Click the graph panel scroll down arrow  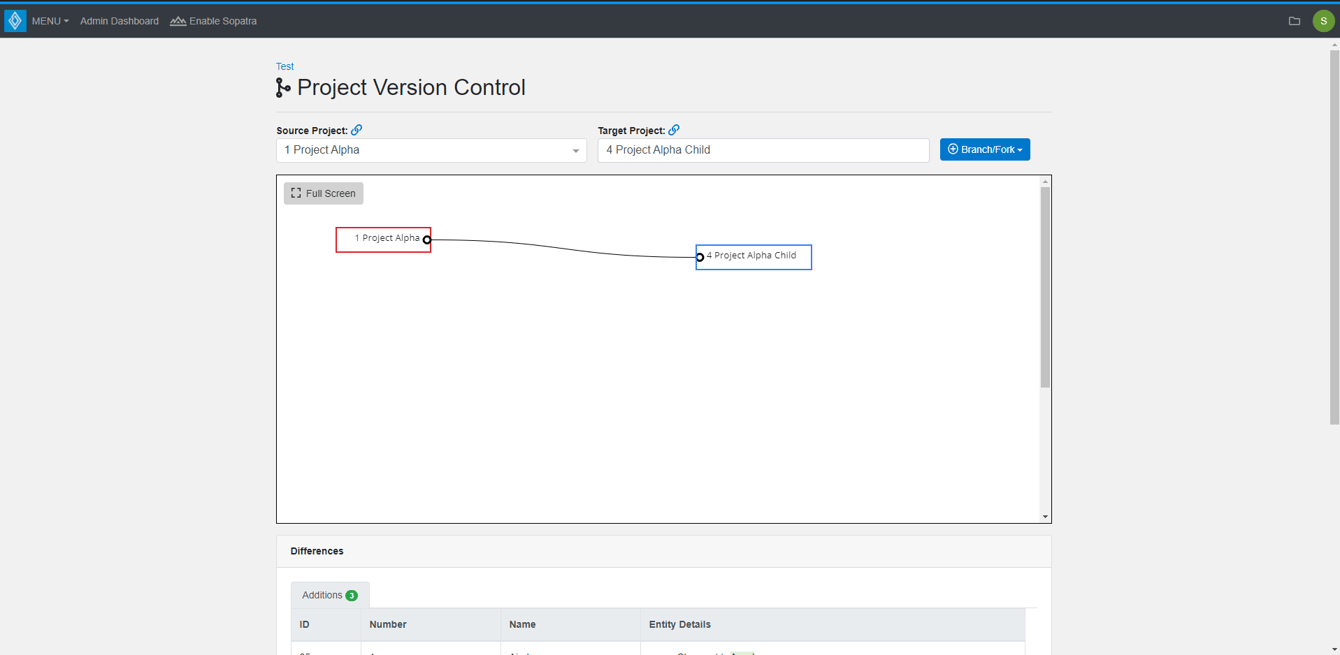click(x=1045, y=517)
